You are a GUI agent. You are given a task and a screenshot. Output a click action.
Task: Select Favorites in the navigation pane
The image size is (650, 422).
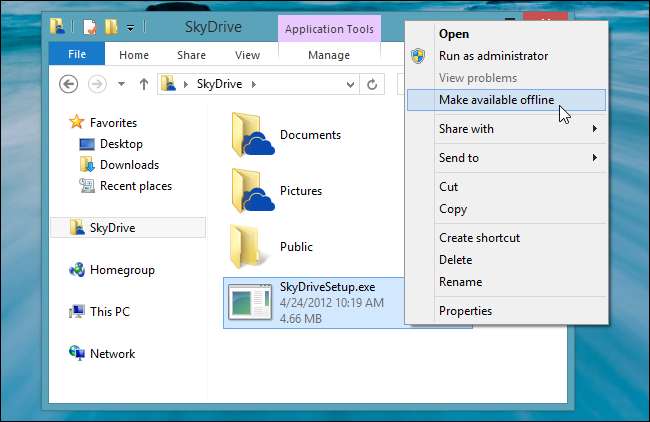click(113, 123)
